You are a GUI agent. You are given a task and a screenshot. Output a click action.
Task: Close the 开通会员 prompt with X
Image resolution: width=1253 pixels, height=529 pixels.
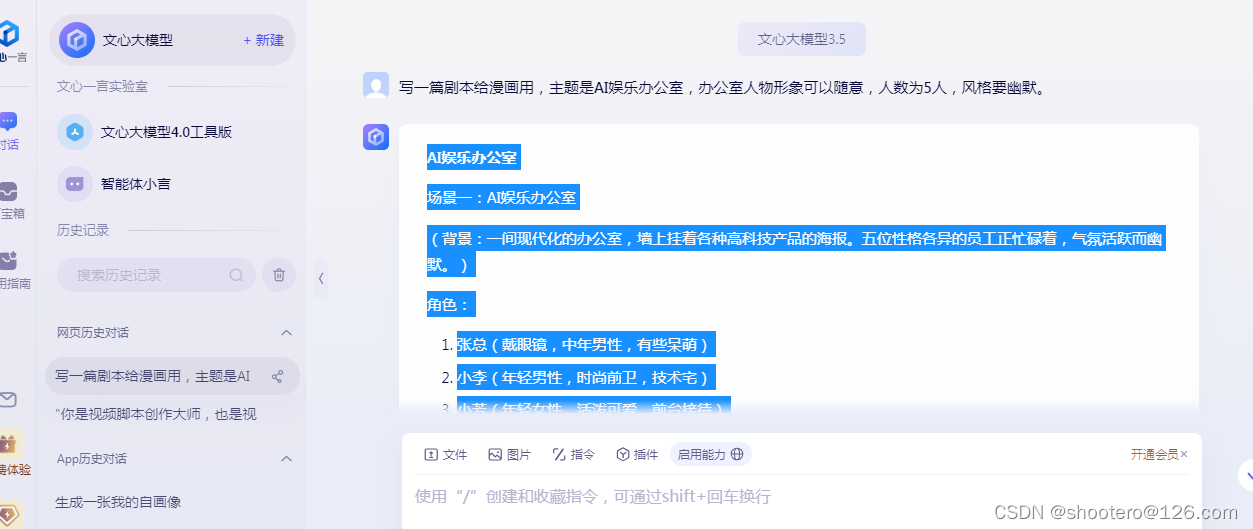[x=1184, y=454]
